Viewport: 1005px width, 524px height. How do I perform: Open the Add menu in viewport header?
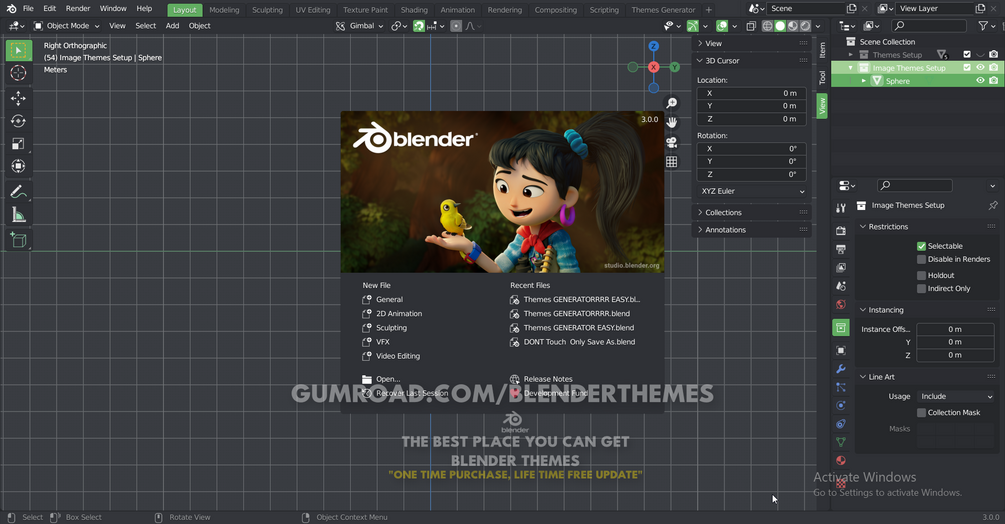[172, 26]
